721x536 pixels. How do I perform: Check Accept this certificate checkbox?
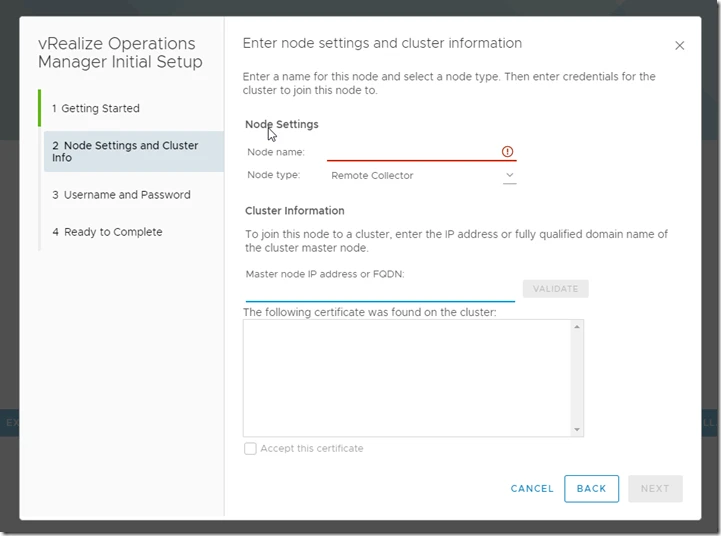[x=250, y=449]
